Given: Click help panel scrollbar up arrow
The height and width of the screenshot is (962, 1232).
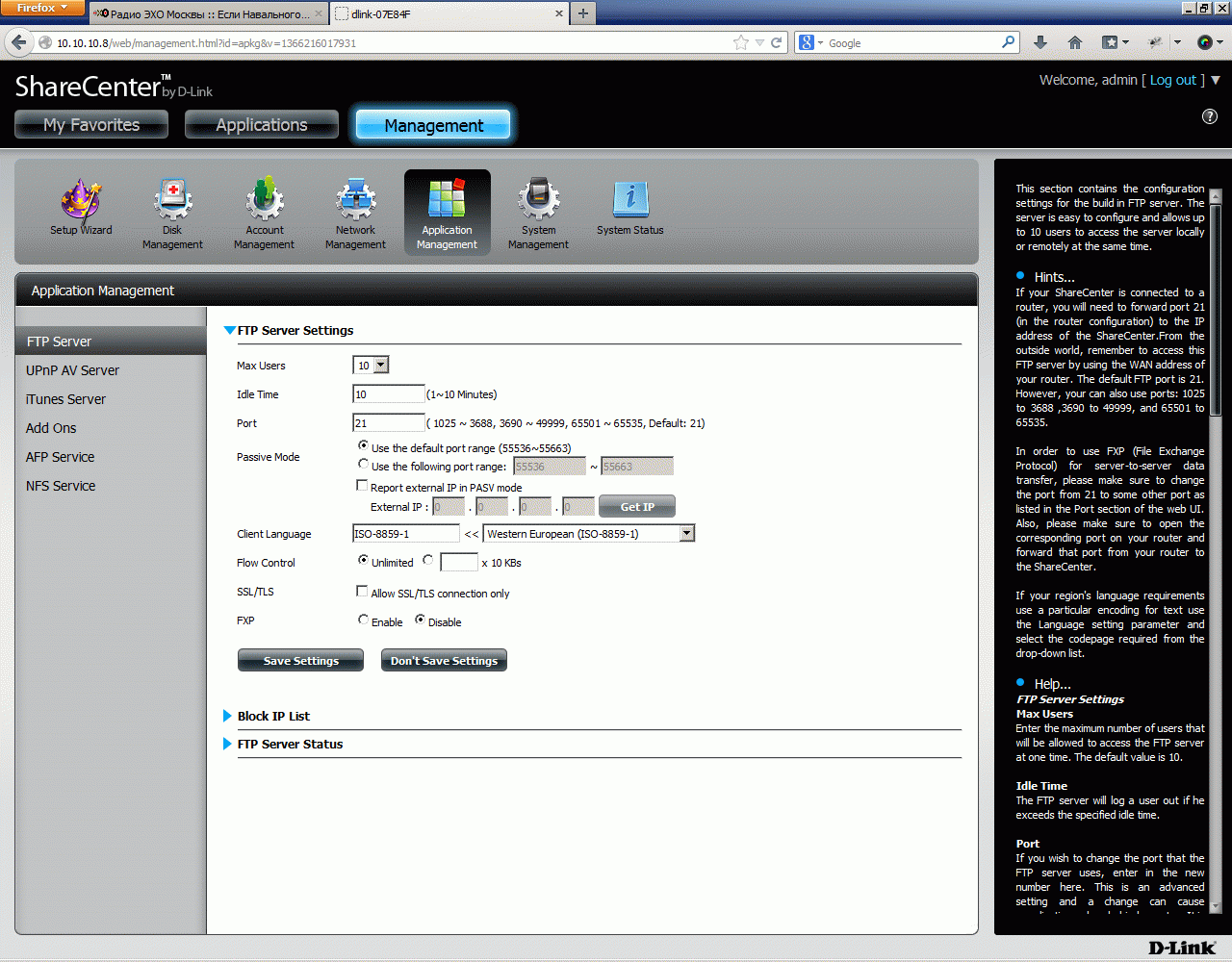Looking at the screenshot, I should tap(1215, 196).
